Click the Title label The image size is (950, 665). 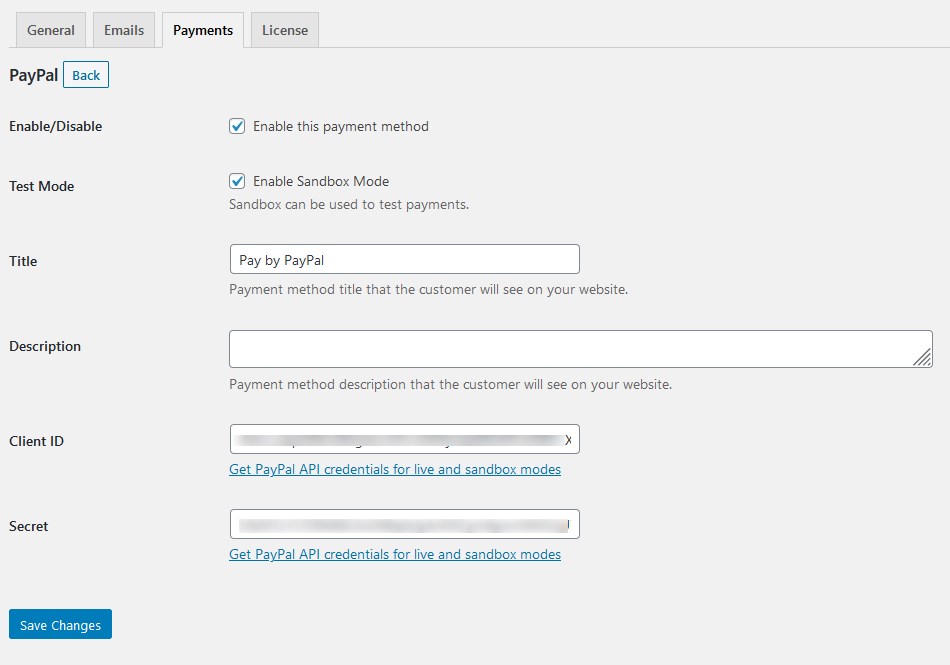tap(23, 261)
